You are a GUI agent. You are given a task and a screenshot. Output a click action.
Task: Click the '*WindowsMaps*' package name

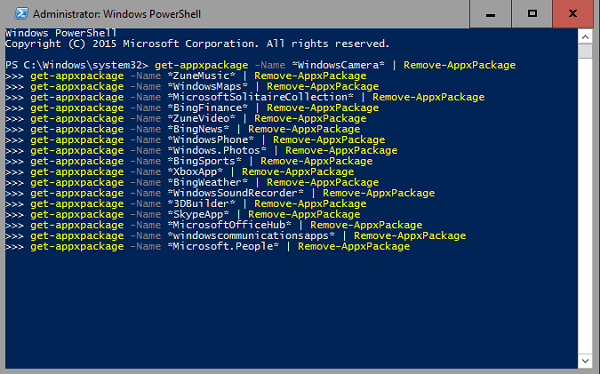pos(207,87)
